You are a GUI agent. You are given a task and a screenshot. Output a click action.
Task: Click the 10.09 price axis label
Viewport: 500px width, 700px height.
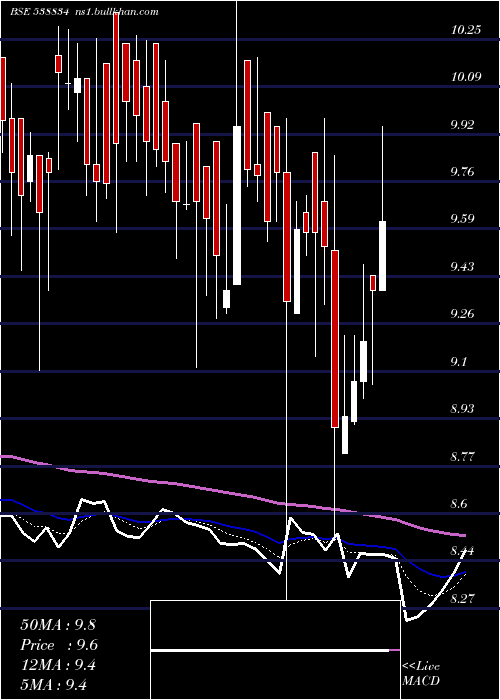coord(466,77)
